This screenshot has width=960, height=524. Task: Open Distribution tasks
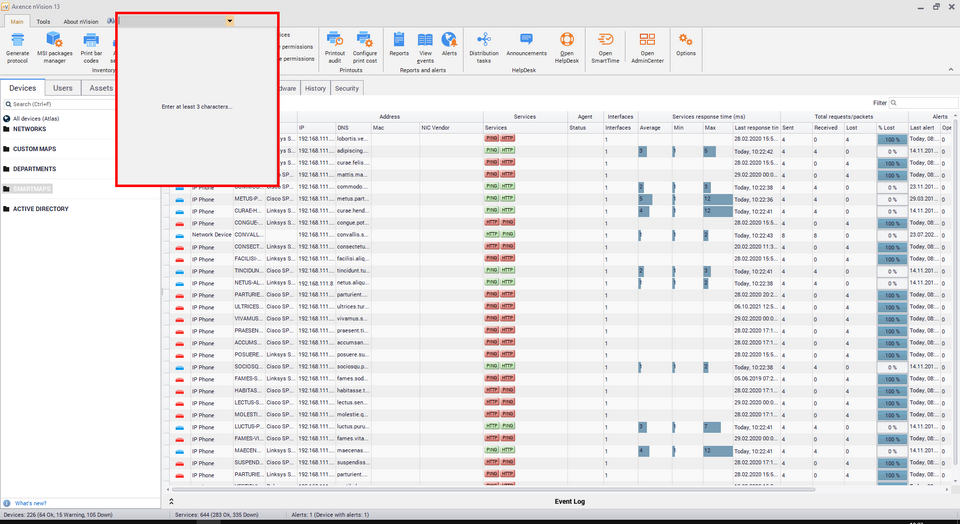pos(484,45)
